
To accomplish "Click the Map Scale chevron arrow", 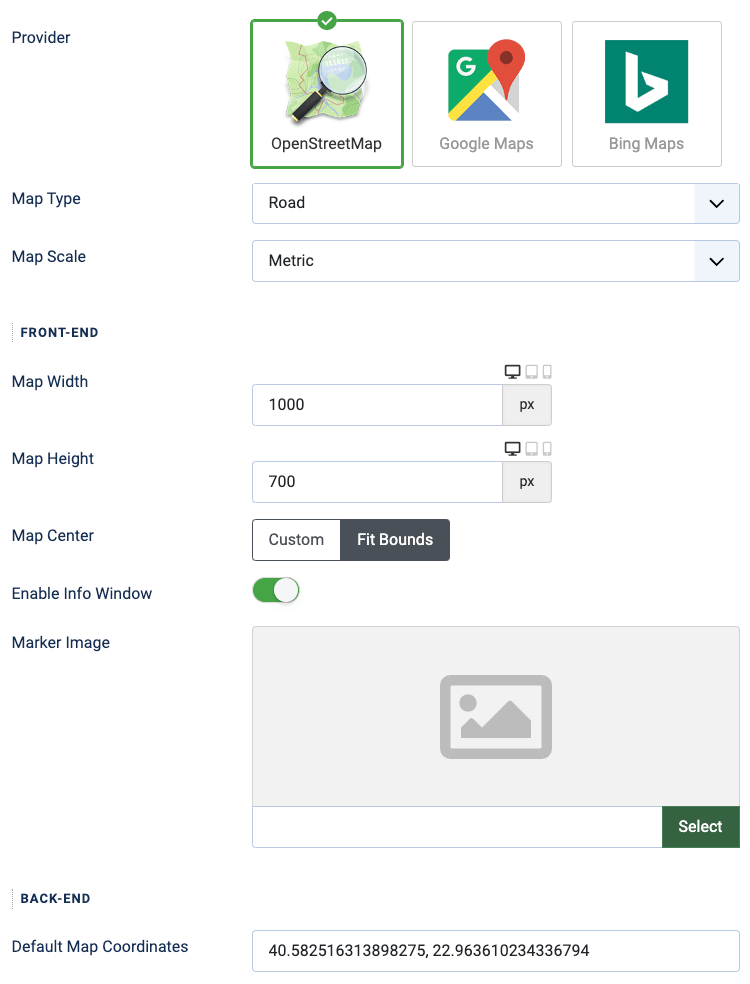I will point(717,261).
